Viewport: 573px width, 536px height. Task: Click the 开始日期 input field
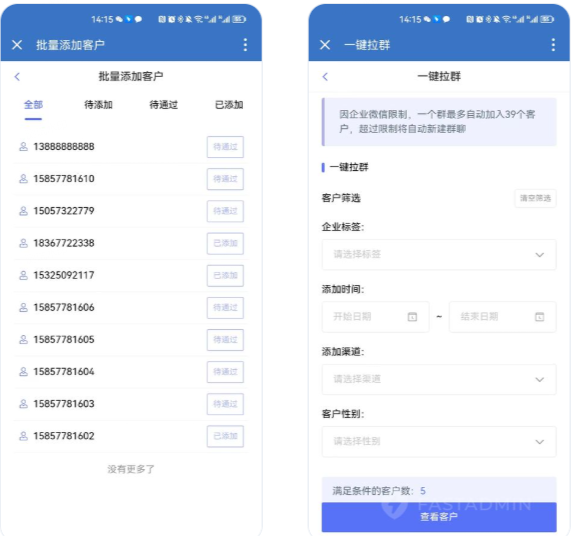pyautogui.click(x=375, y=317)
